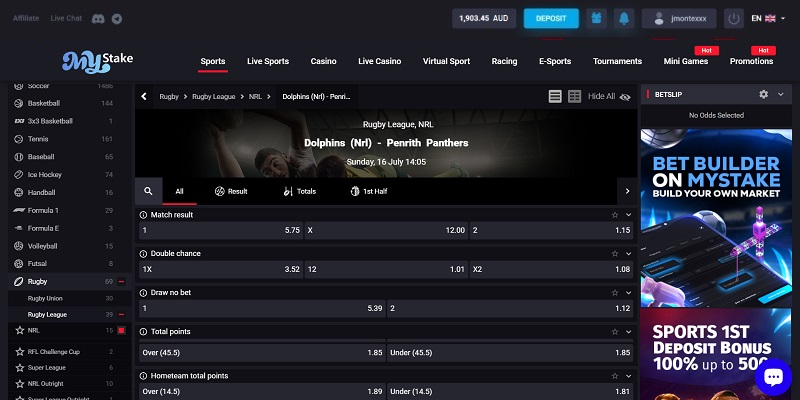Collapse the Draw no bet chevron
800x400 pixels.
click(629, 293)
